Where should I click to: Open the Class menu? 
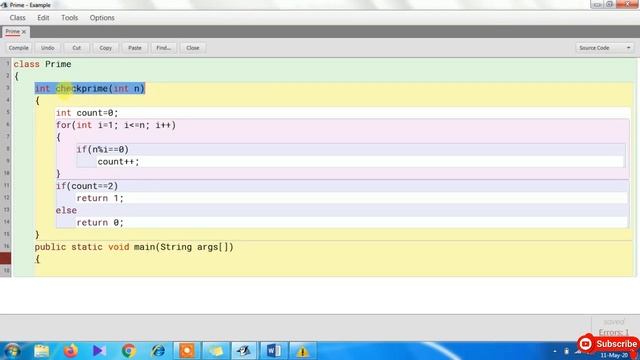point(18,18)
